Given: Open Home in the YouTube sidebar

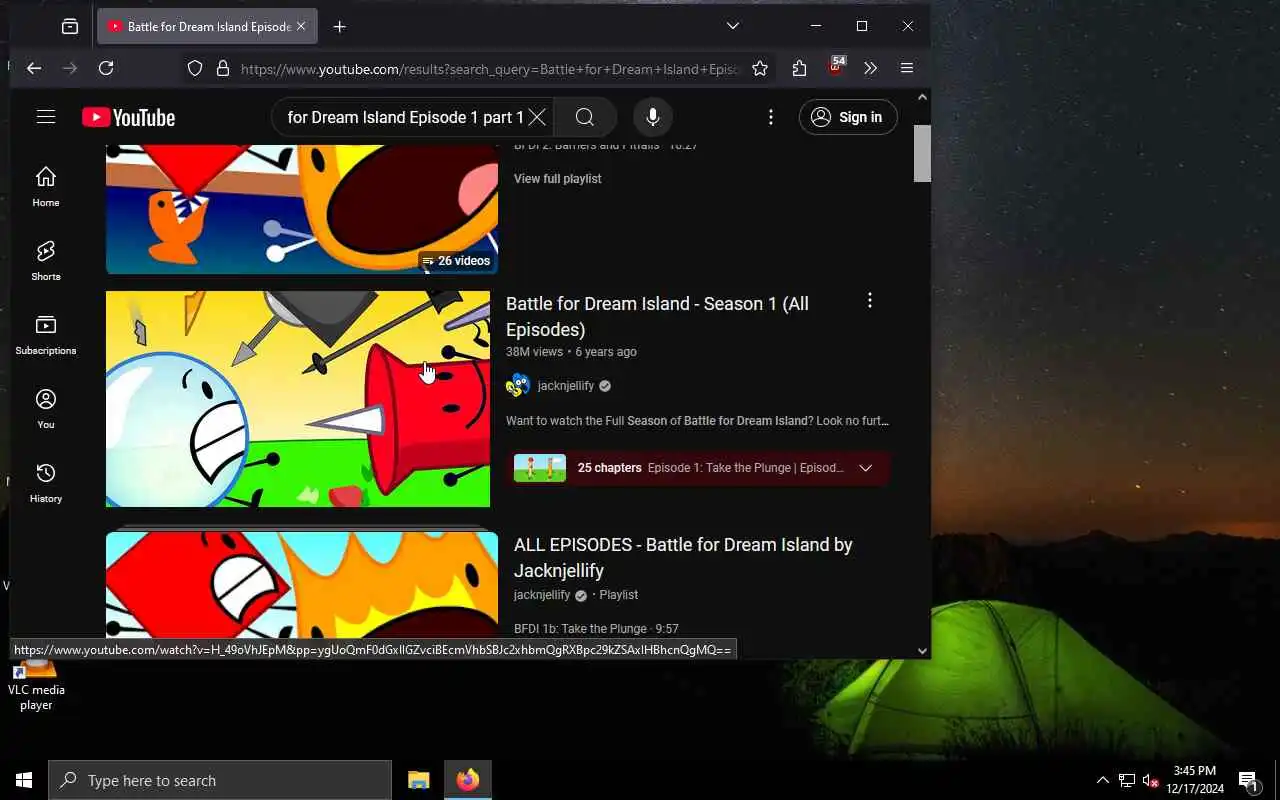Looking at the screenshot, I should pyautogui.click(x=46, y=187).
